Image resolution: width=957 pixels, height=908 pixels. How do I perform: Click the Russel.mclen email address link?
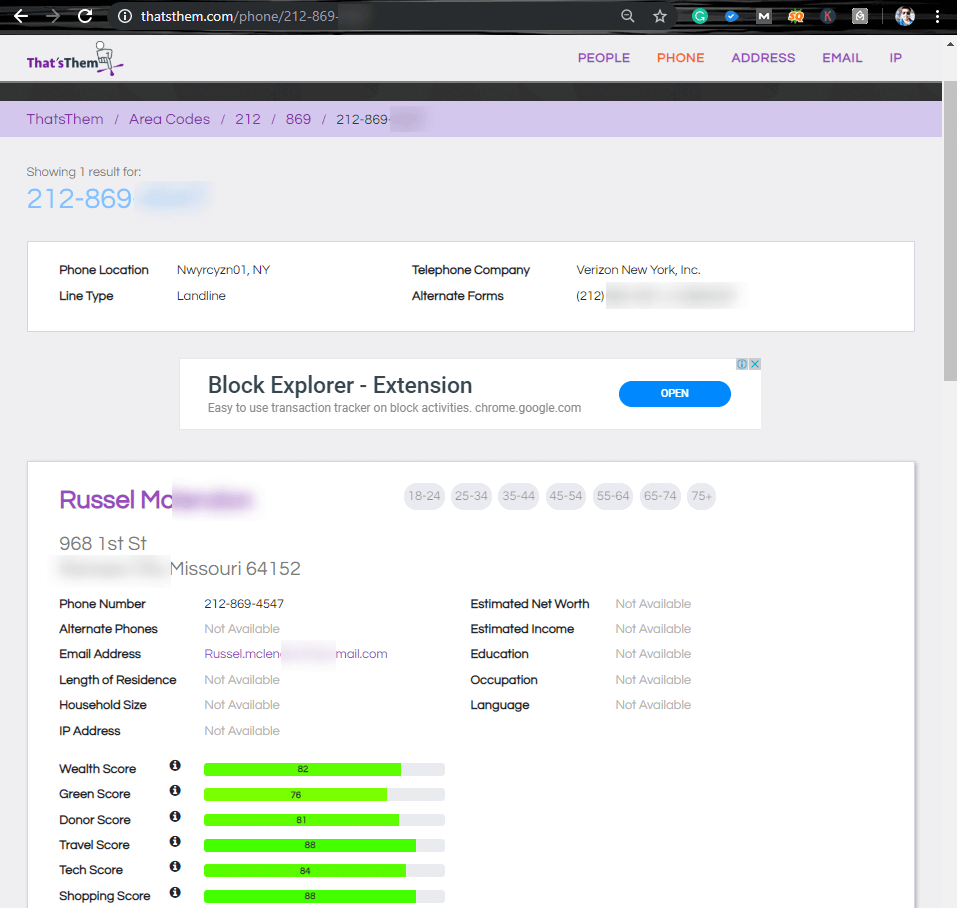click(295, 654)
